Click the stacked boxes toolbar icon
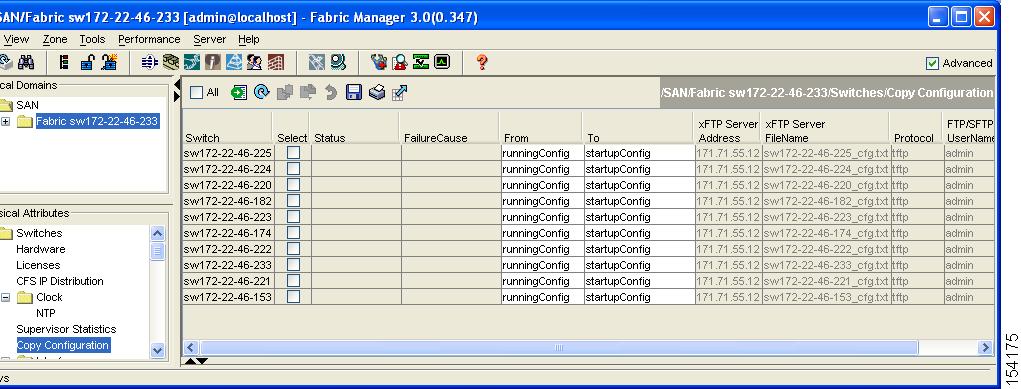The height and width of the screenshot is (389, 1021). (171, 63)
